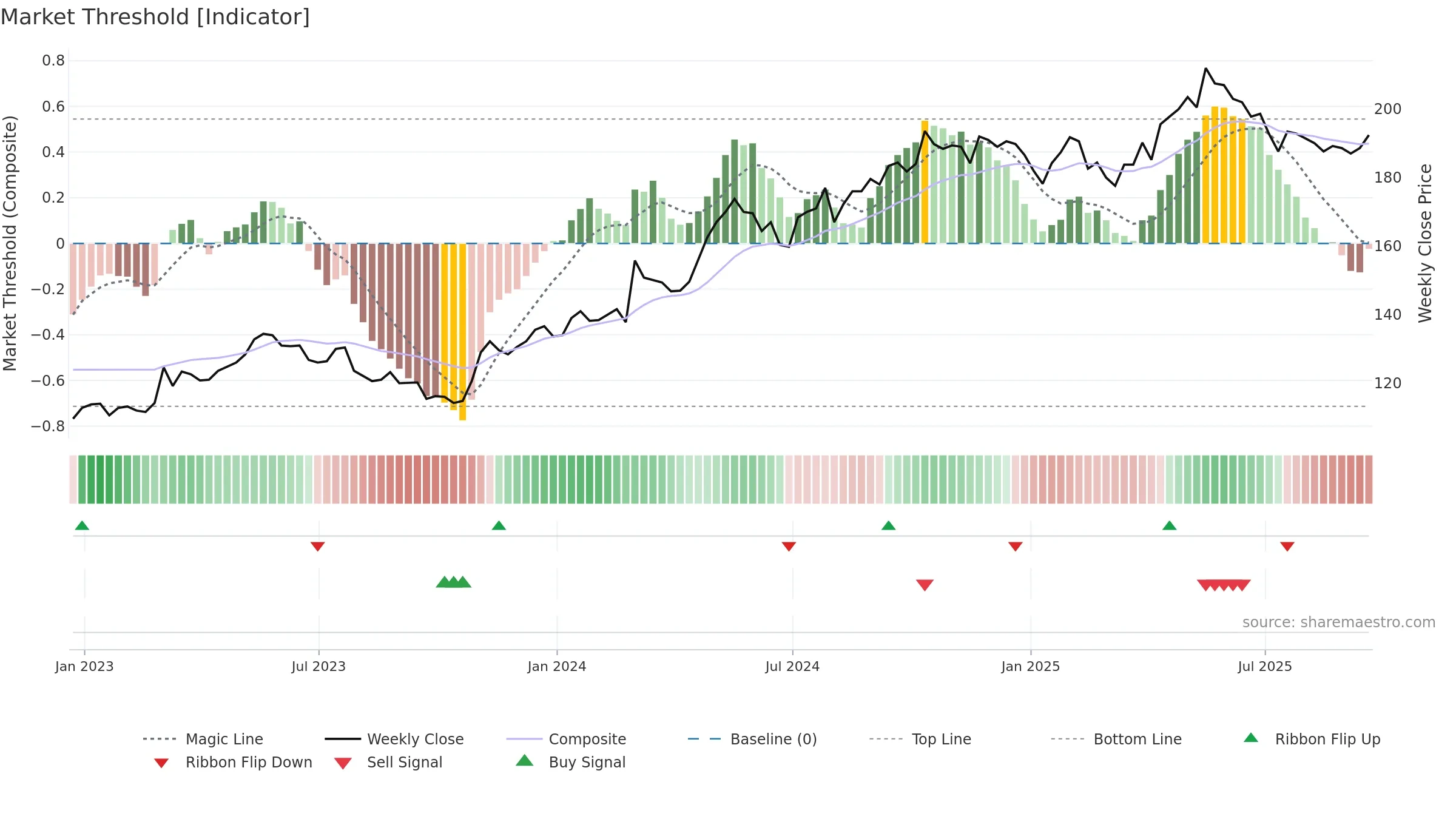Click the −0.4 left axis tick label
The image size is (1456, 819).
click(x=48, y=335)
